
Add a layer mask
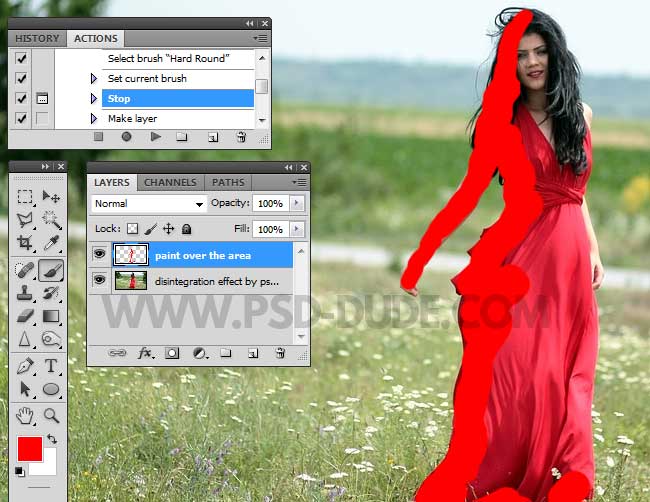[172, 353]
